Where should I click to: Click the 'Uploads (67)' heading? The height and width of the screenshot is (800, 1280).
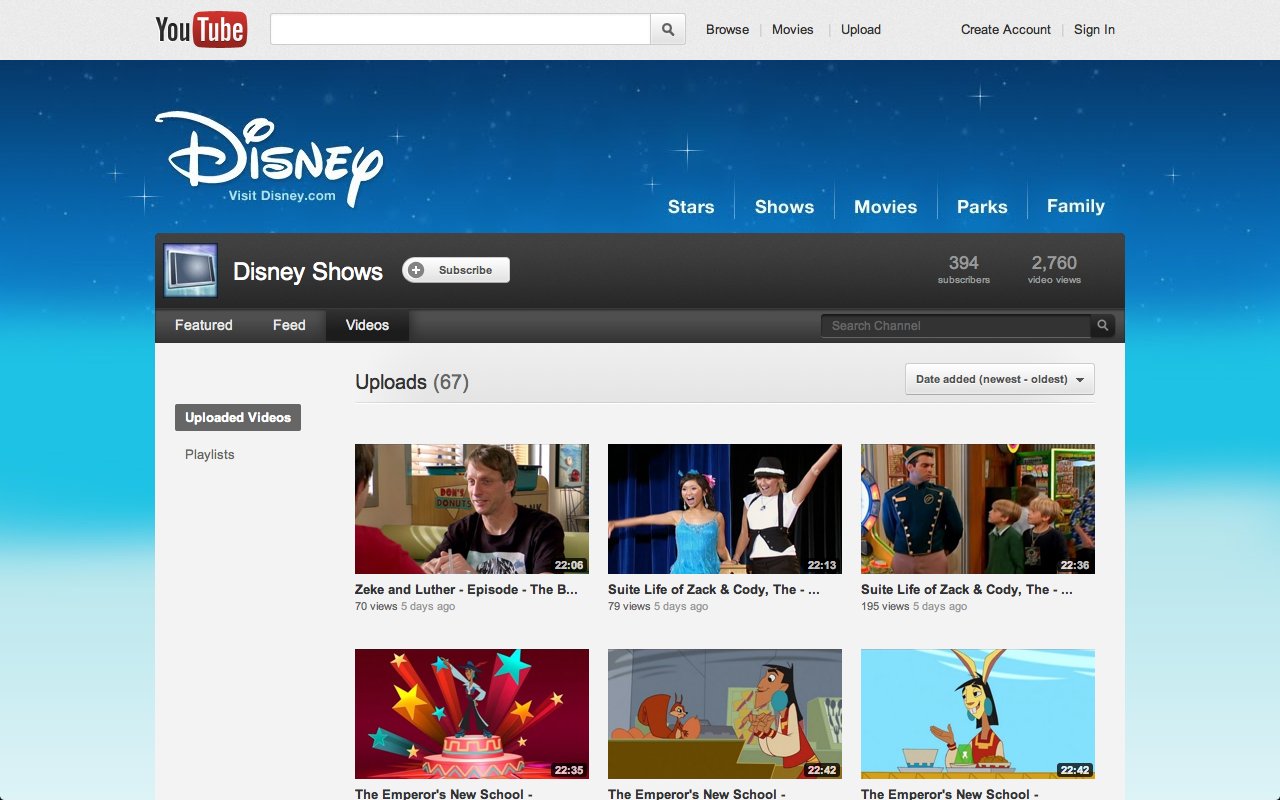[x=412, y=382]
